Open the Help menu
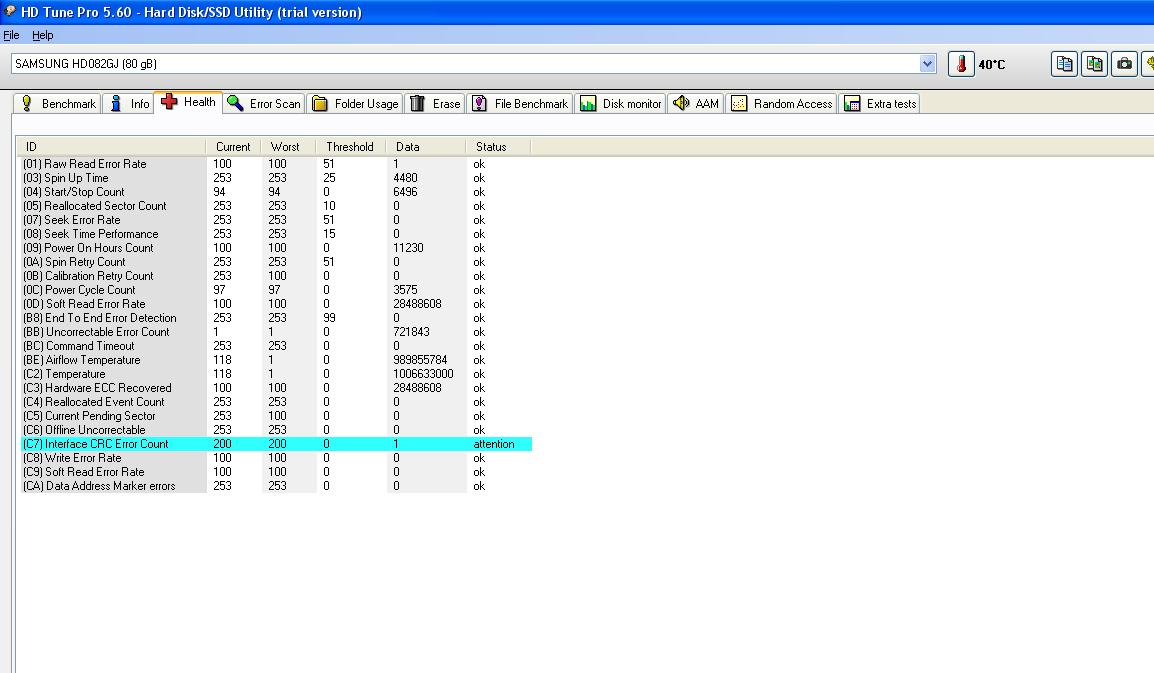 [x=42, y=35]
